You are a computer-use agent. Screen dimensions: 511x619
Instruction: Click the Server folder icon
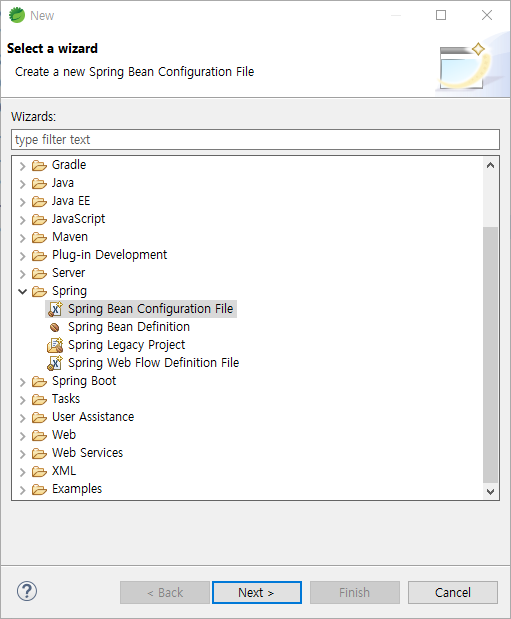[39, 273]
